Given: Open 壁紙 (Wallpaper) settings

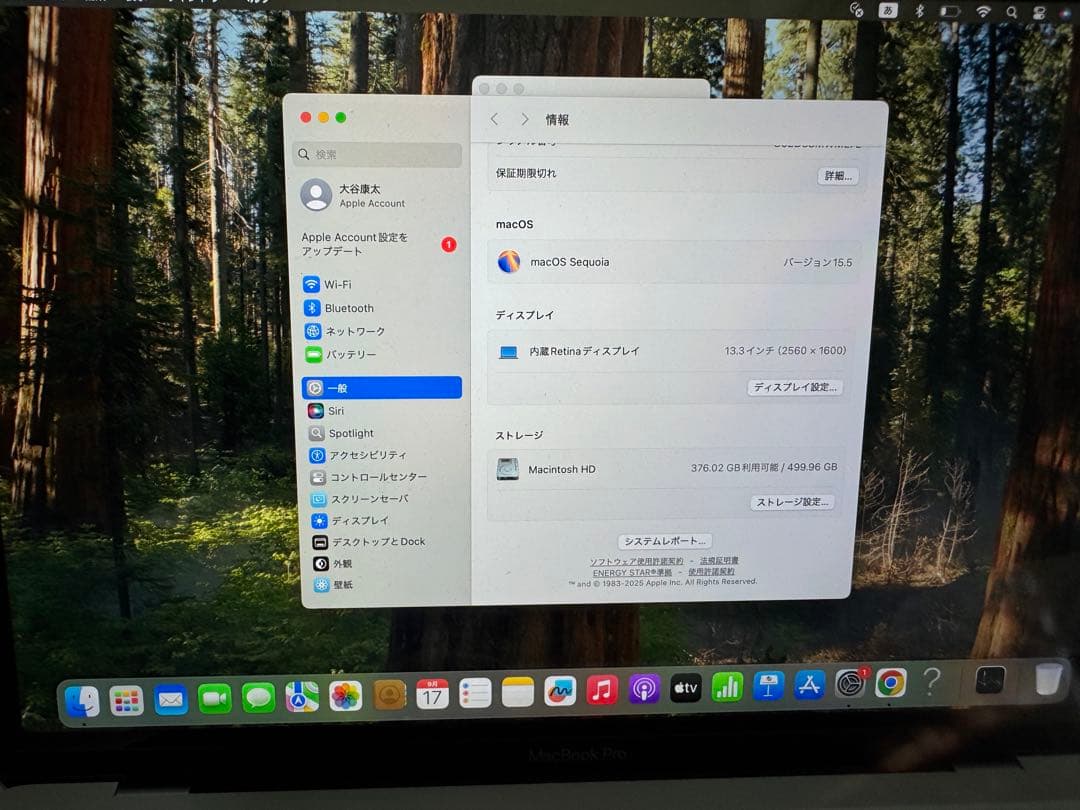Looking at the screenshot, I should tap(340, 584).
